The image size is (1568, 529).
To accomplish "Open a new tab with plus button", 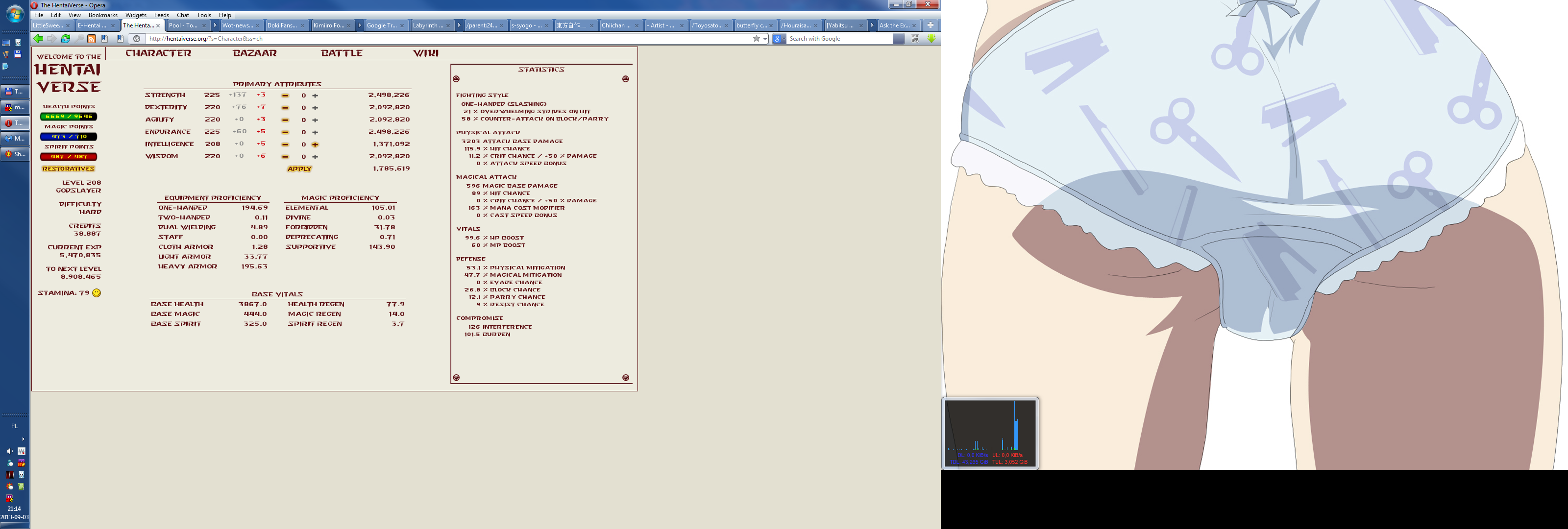I will click(930, 25).
